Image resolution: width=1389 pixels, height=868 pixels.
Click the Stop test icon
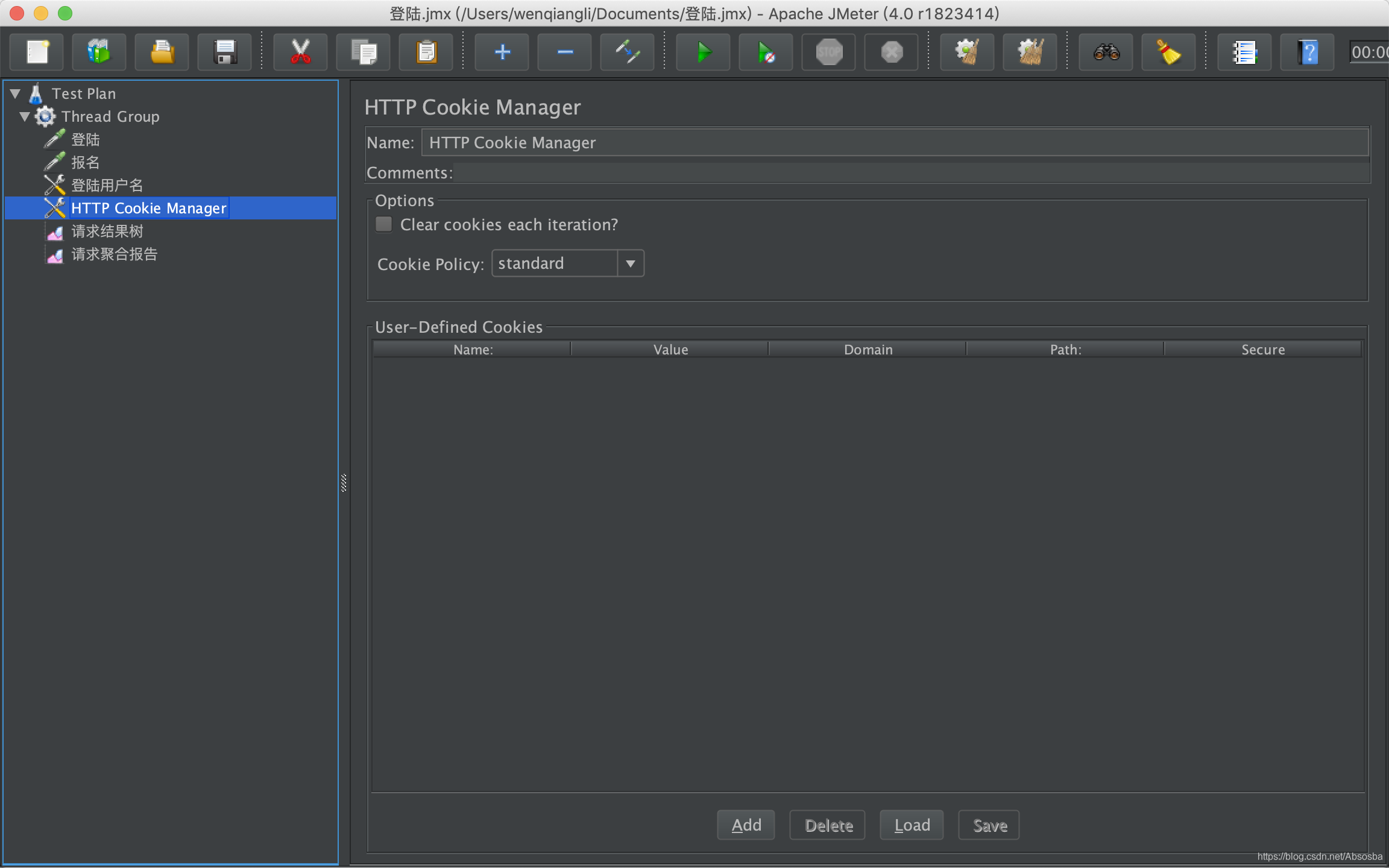coord(828,52)
